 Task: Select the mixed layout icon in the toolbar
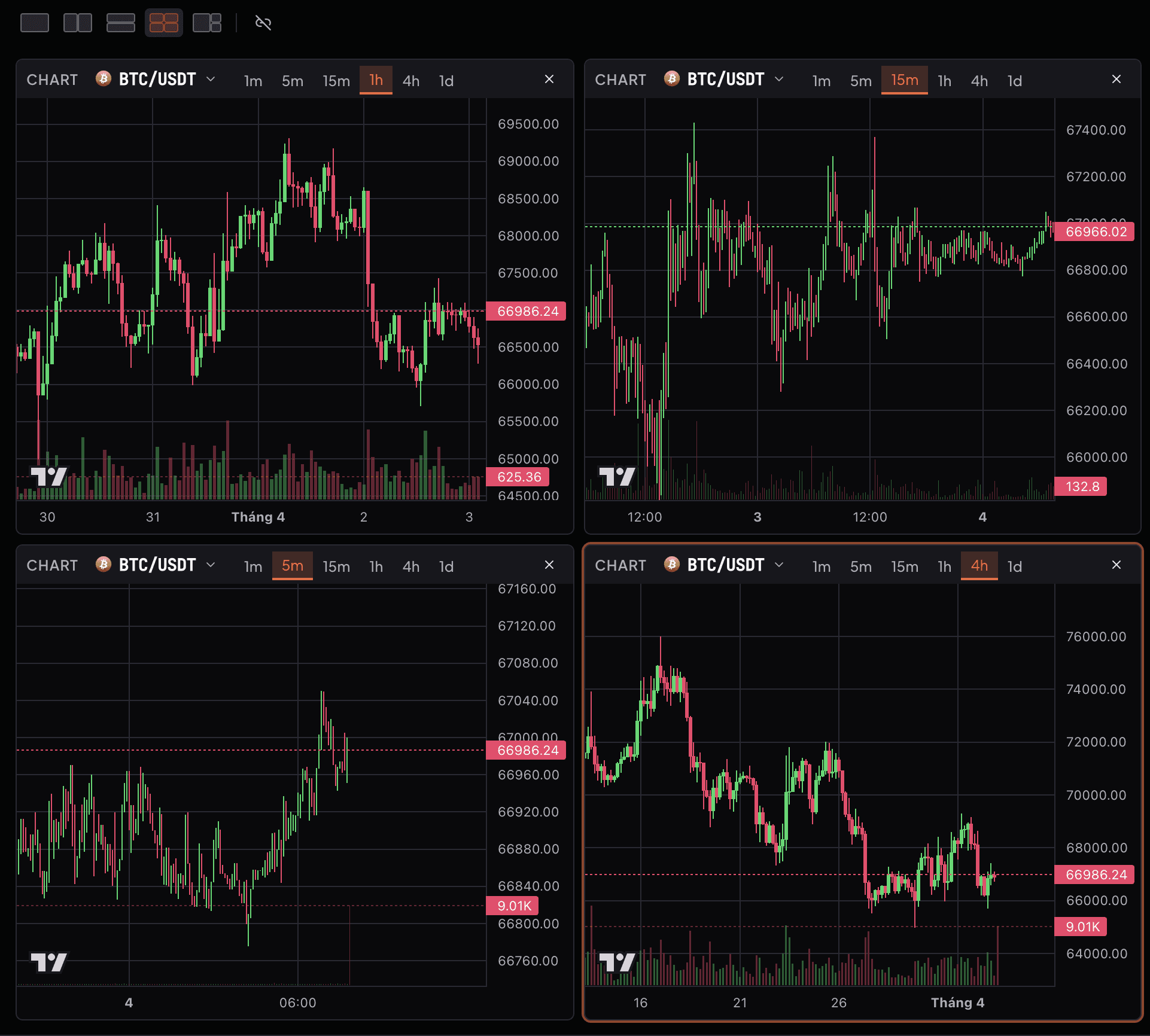pyautogui.click(x=206, y=23)
